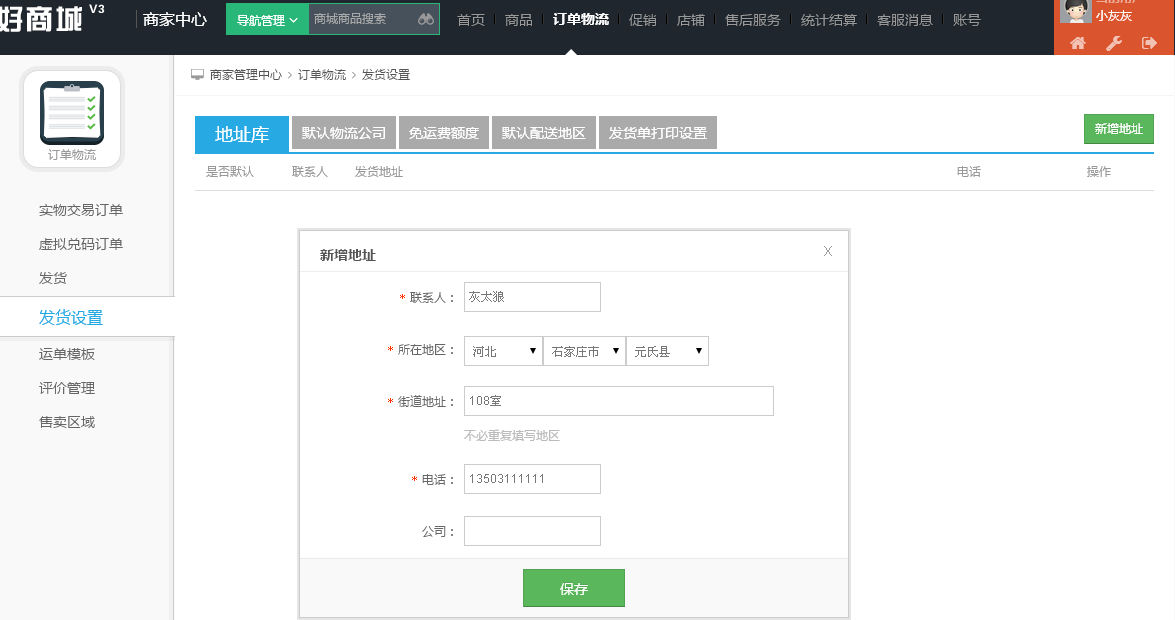
Task: Click 订单物流 breadcrumb link
Action: [x=321, y=74]
